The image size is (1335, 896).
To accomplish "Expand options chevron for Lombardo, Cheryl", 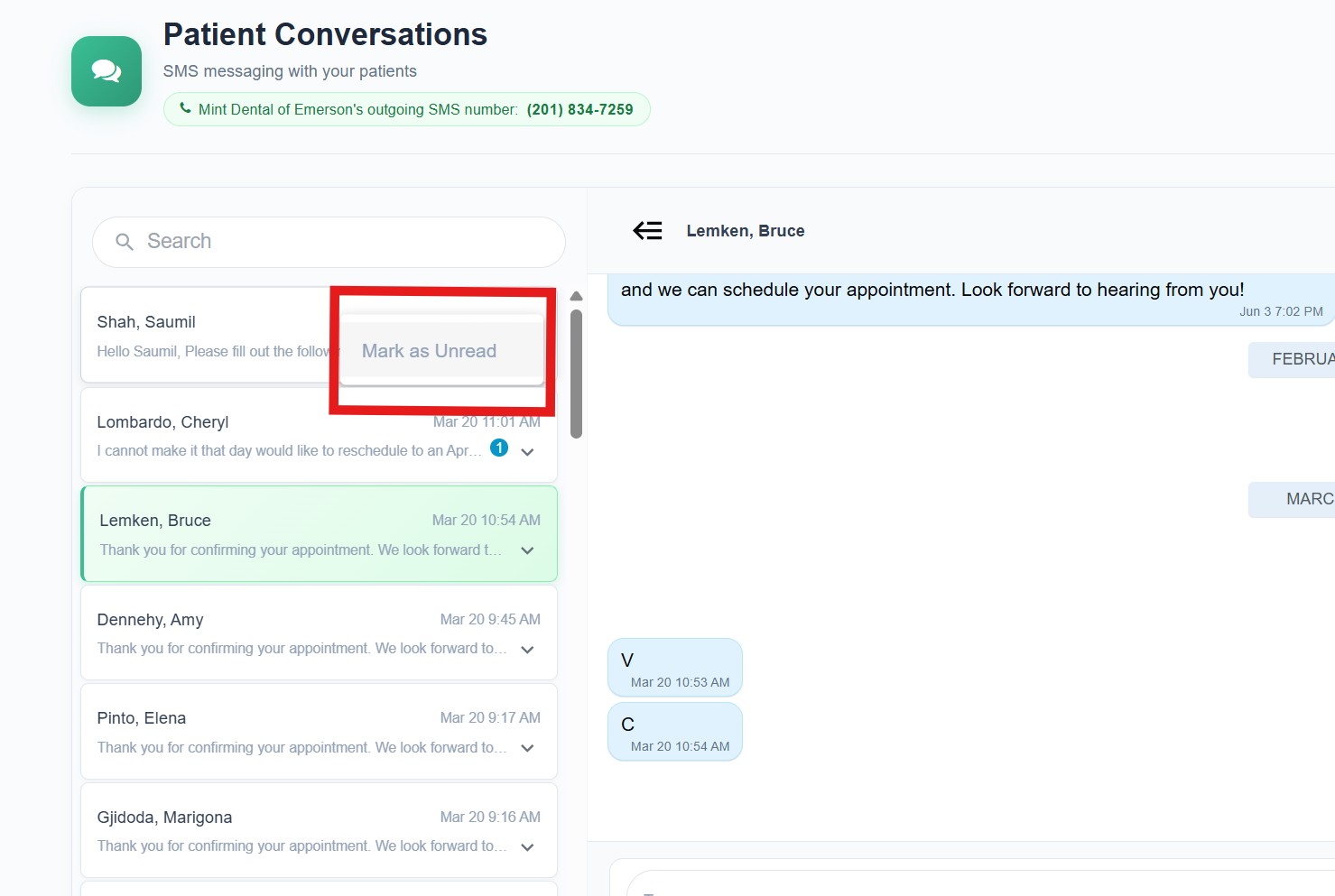I will tap(527, 452).
